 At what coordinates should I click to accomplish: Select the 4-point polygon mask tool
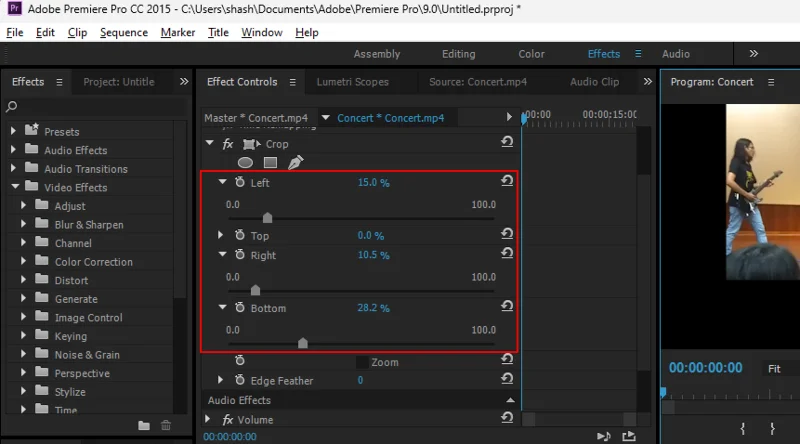[x=270, y=162]
